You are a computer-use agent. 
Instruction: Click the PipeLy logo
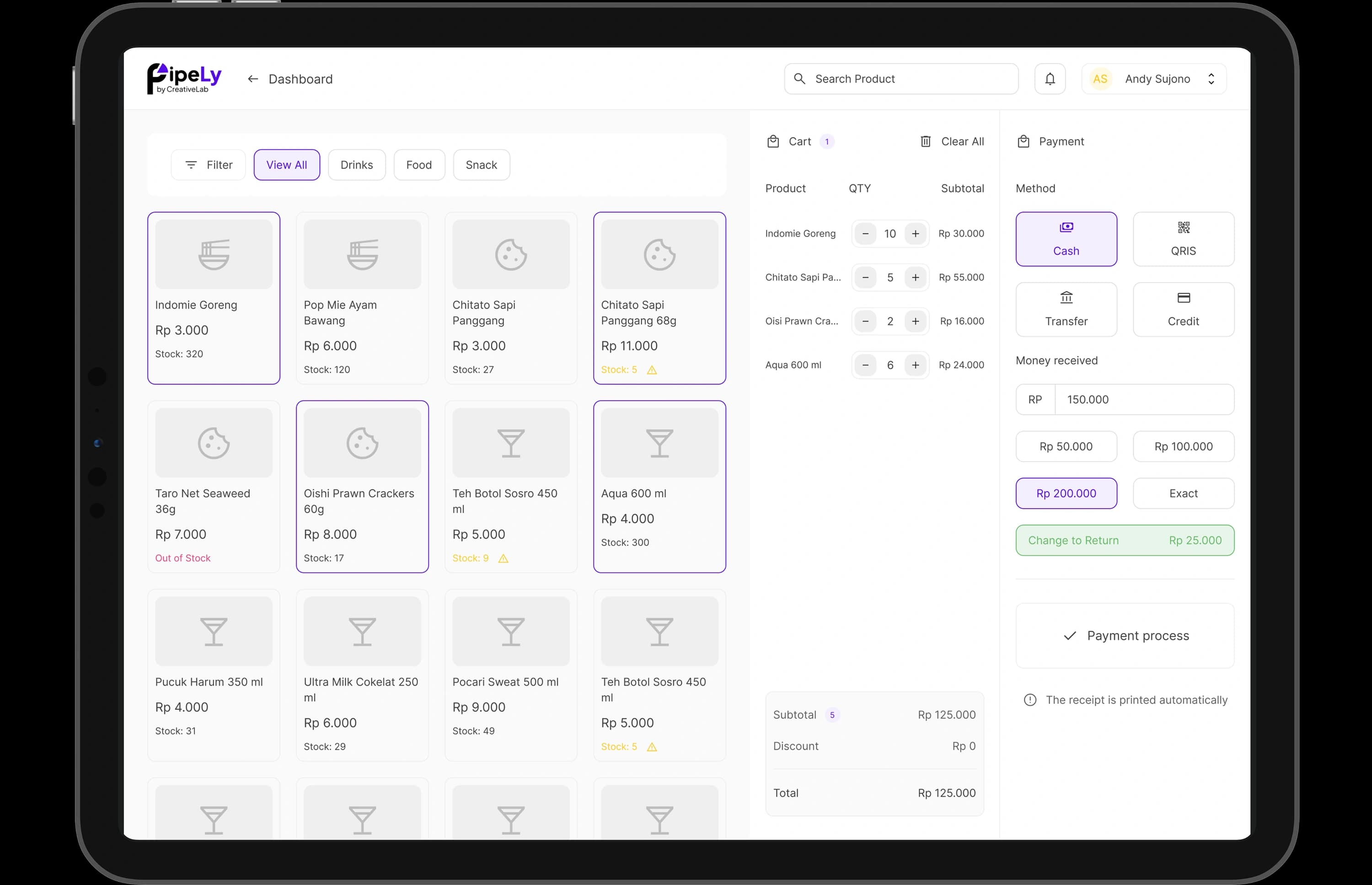pyautogui.click(x=184, y=79)
